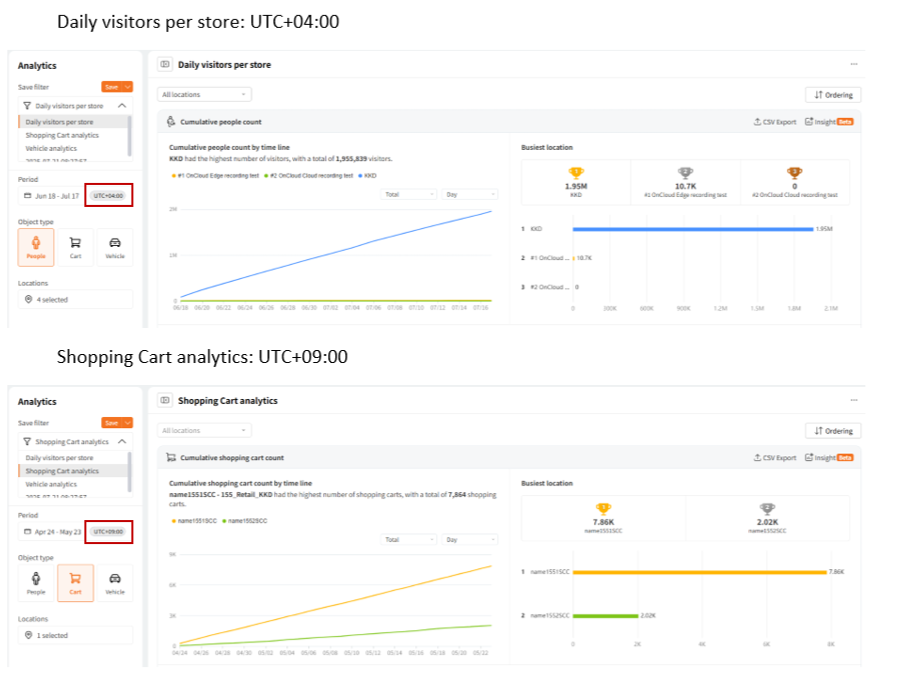Open Total dropdown in people count chart
The image size is (905, 687).
point(410,195)
